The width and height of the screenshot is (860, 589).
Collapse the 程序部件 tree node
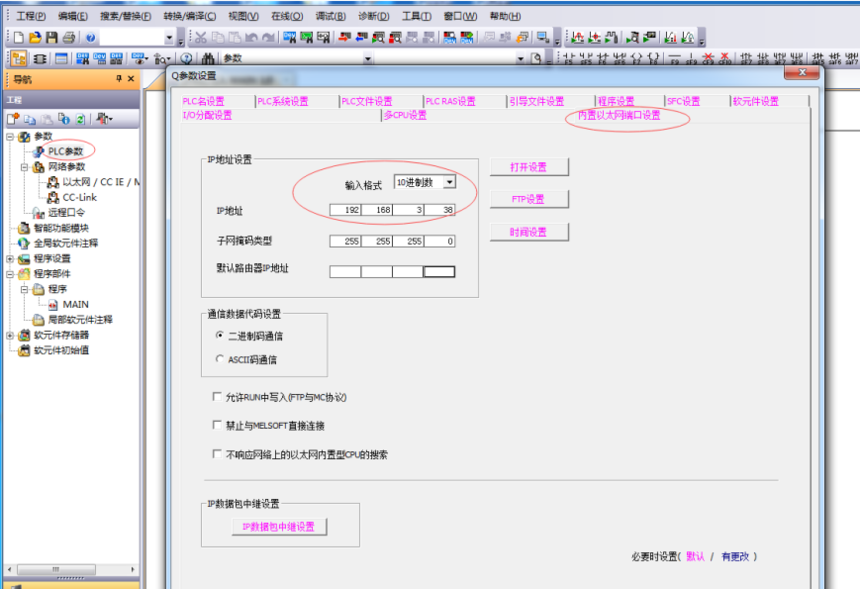tap(10, 274)
